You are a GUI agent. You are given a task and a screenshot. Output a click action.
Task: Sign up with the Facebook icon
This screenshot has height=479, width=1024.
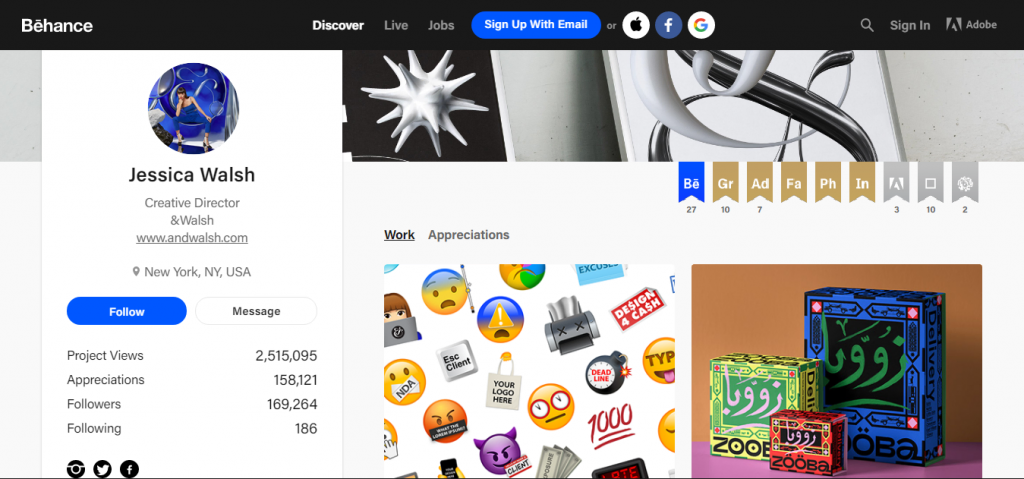(x=669, y=25)
